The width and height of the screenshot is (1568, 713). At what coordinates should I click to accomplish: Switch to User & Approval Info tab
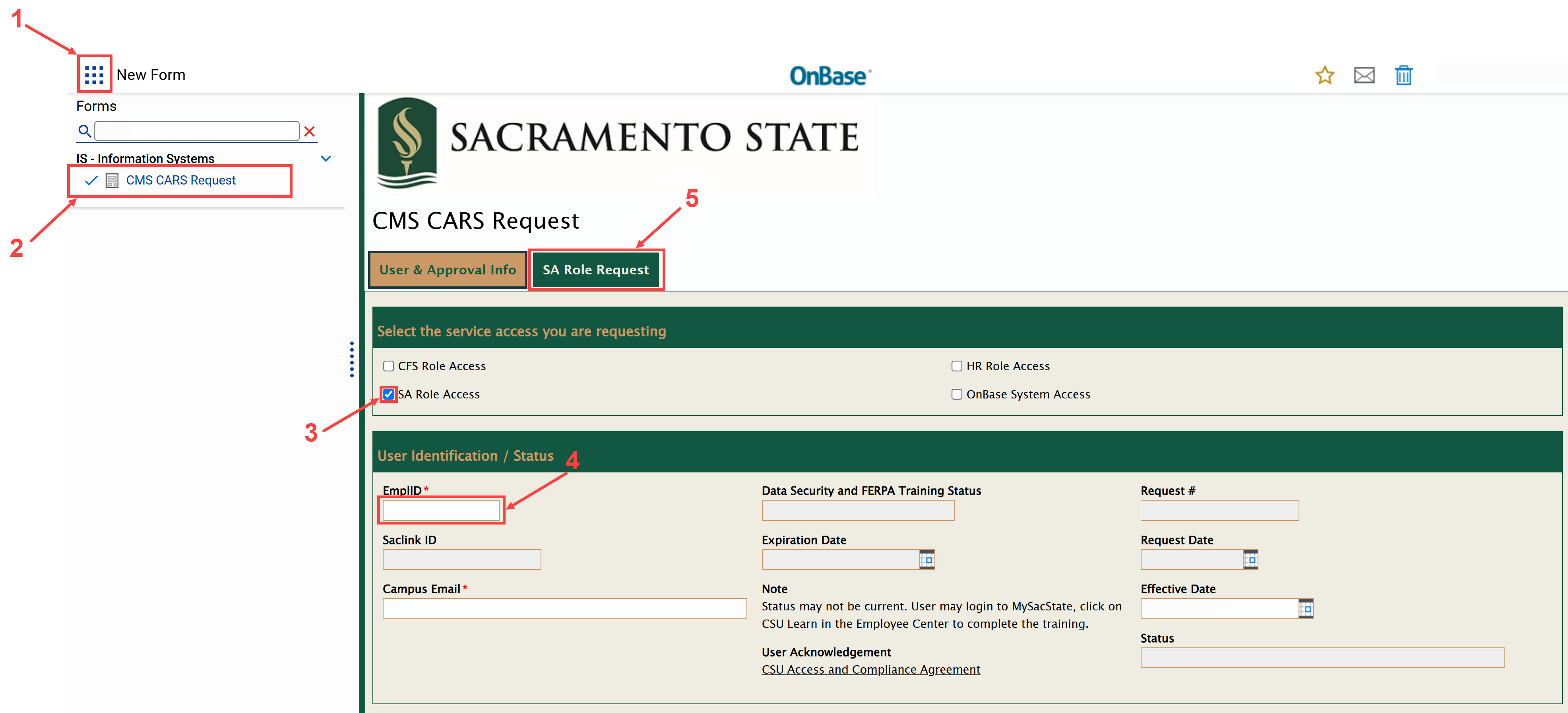448,270
